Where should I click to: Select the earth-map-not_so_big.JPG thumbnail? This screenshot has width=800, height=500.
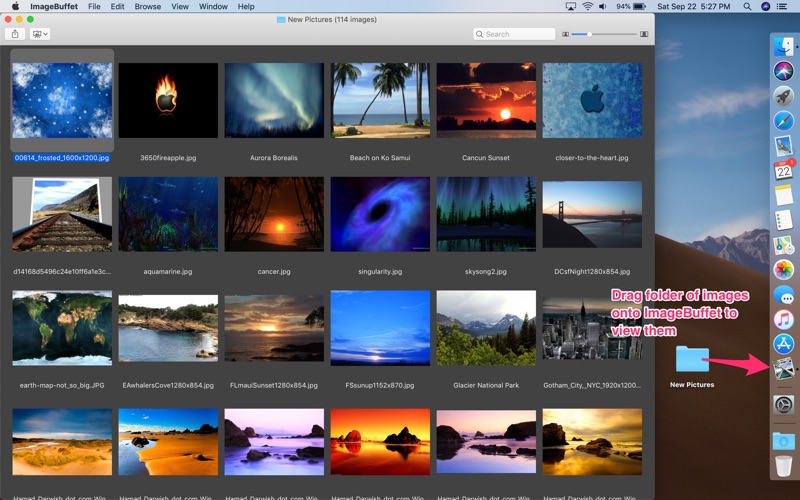click(x=62, y=328)
